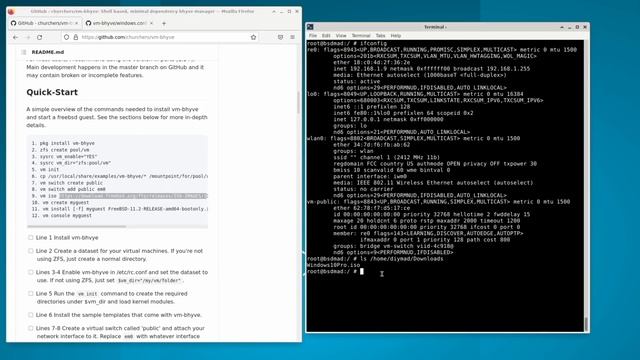Click the 'zfs create pool/vm' code line
Viewport: 640px width, 360px height.
tap(64, 150)
